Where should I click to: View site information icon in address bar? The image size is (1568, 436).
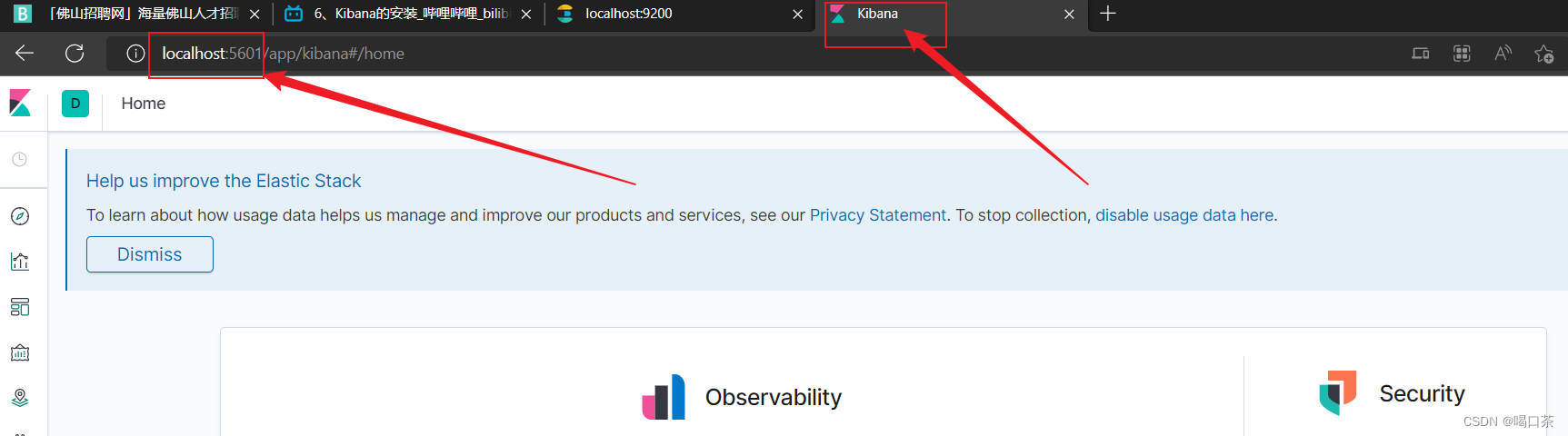(135, 54)
